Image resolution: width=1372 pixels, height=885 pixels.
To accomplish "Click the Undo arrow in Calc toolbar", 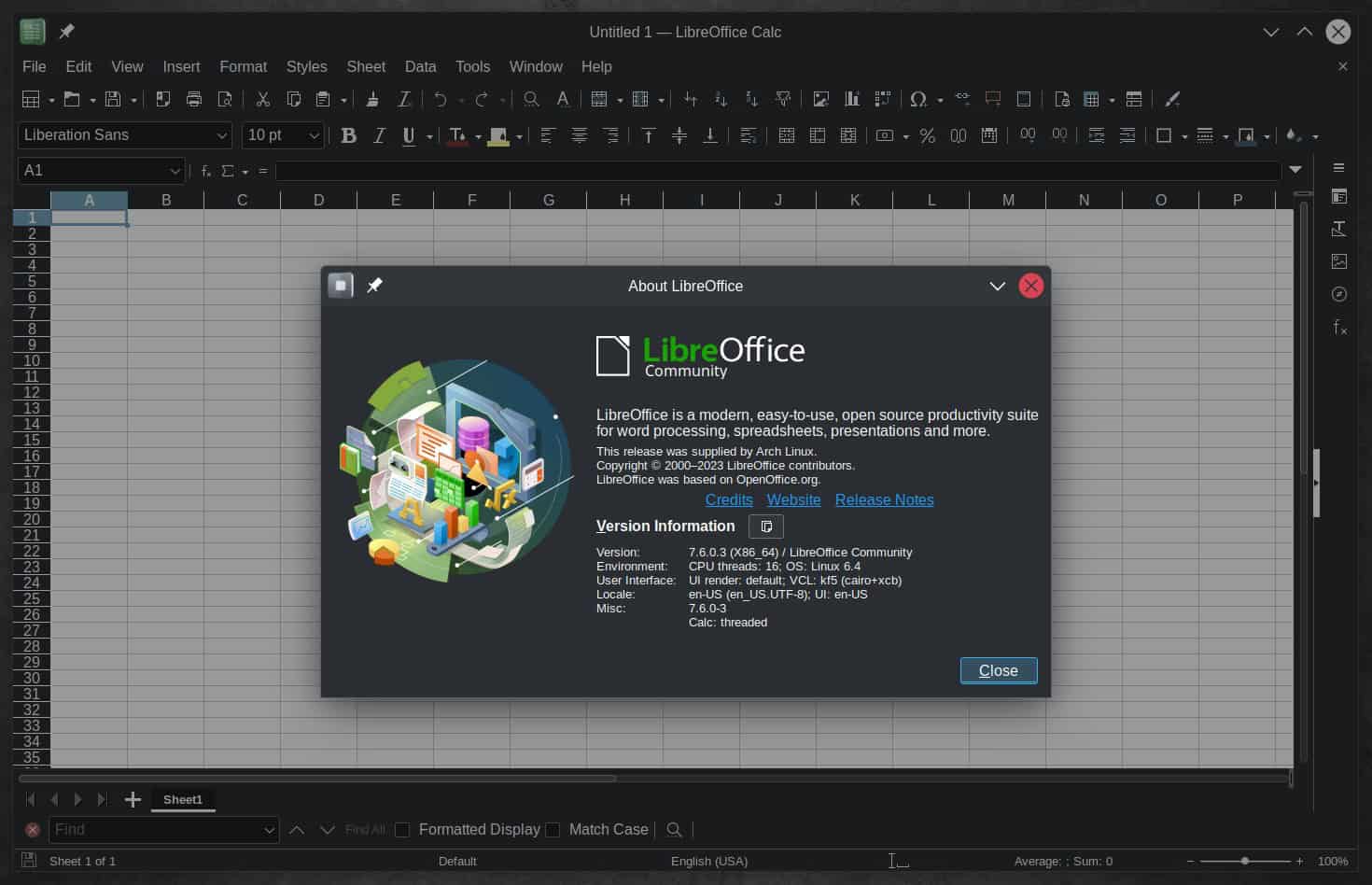I will [441, 99].
